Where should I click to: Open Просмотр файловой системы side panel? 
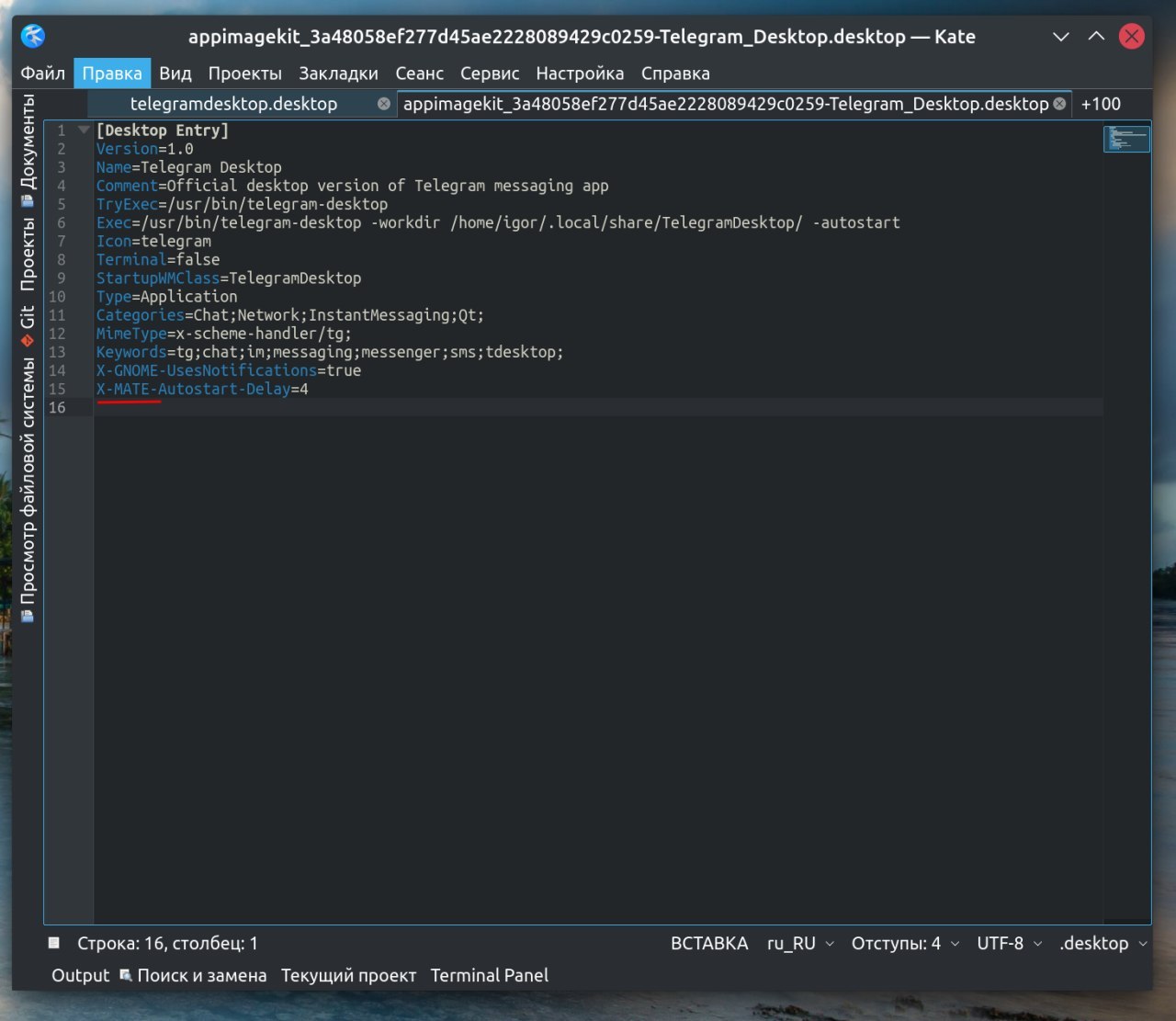tap(28, 490)
